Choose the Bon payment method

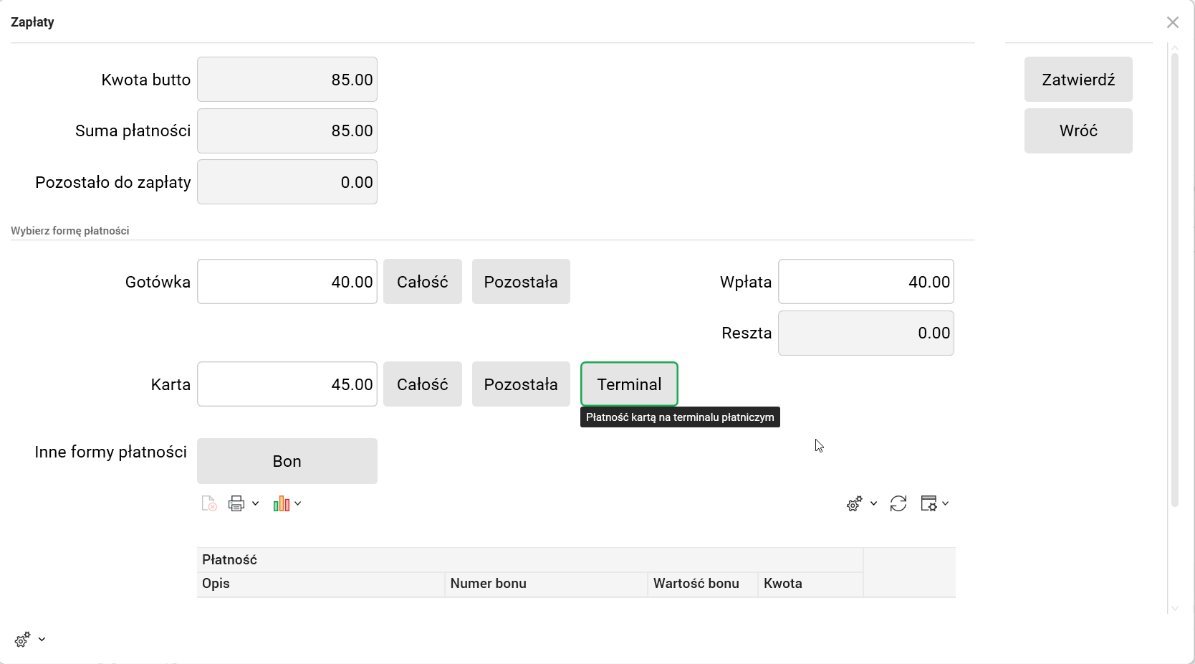coord(287,461)
